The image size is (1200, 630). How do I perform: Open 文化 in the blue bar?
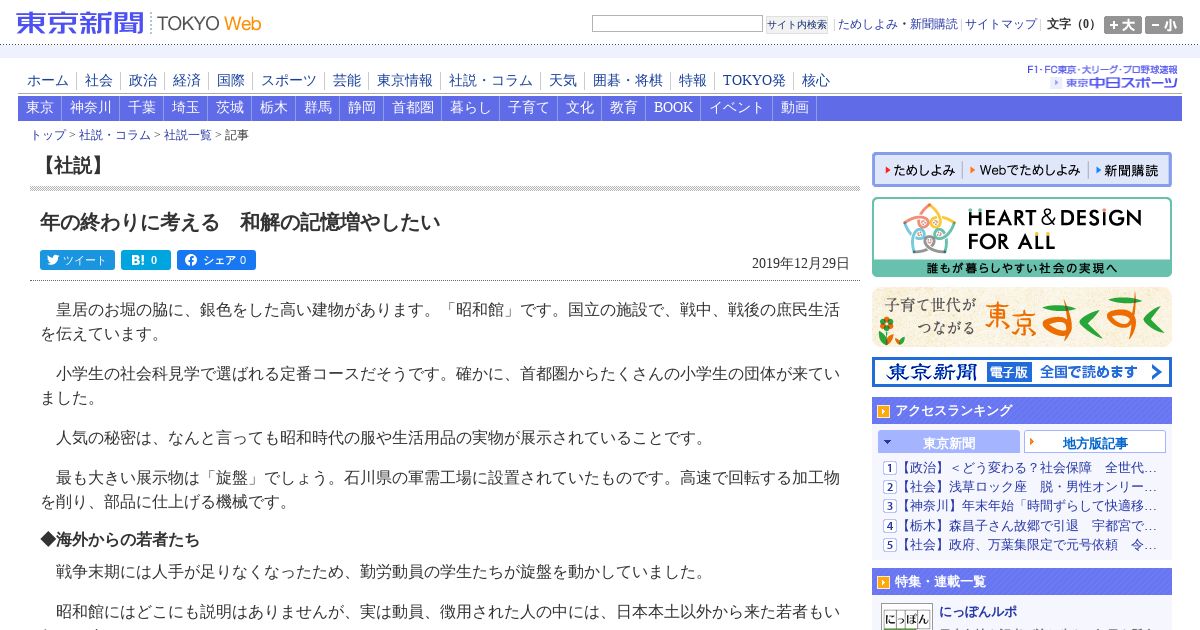point(580,108)
